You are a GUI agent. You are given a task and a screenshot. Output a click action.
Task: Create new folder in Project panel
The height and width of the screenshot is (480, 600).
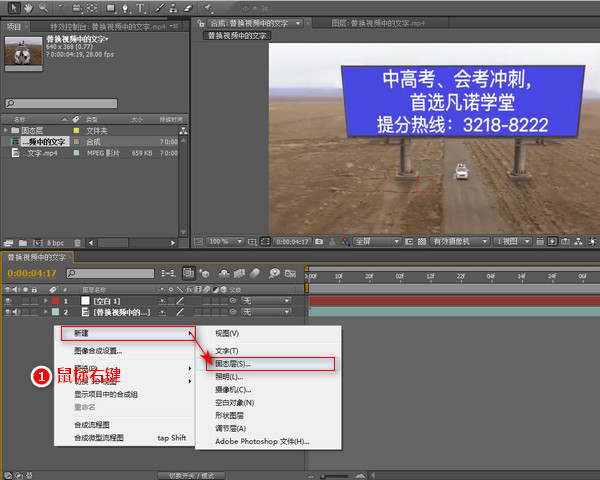(x=23, y=243)
